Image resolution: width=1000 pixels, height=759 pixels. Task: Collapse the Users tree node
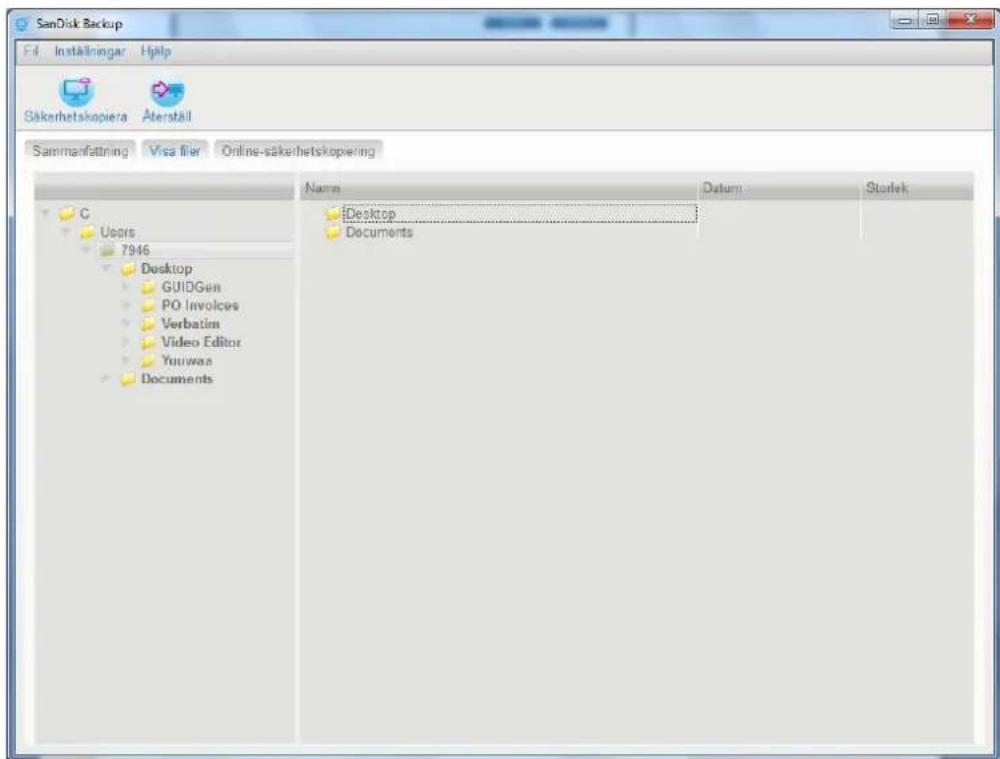(x=66, y=231)
